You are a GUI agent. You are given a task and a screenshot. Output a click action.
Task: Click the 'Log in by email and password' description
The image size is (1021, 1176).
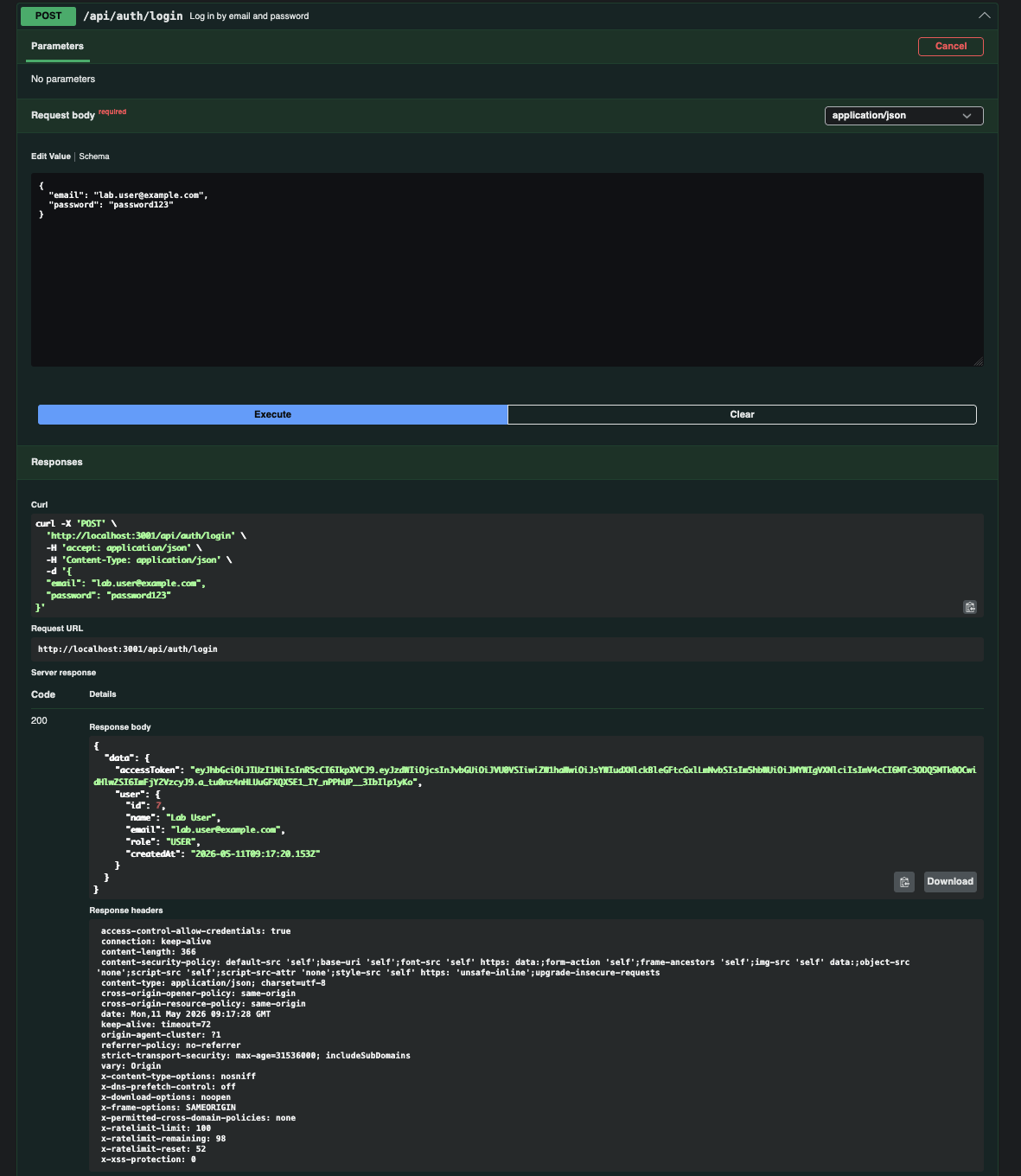click(249, 16)
